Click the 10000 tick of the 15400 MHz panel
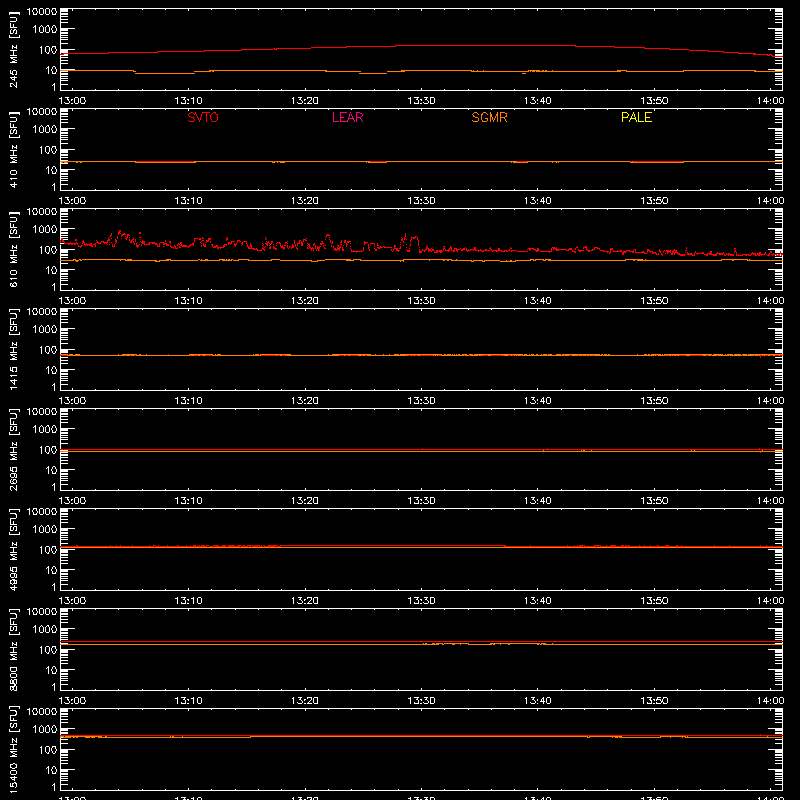This screenshot has height=800, width=800. click(x=42, y=712)
